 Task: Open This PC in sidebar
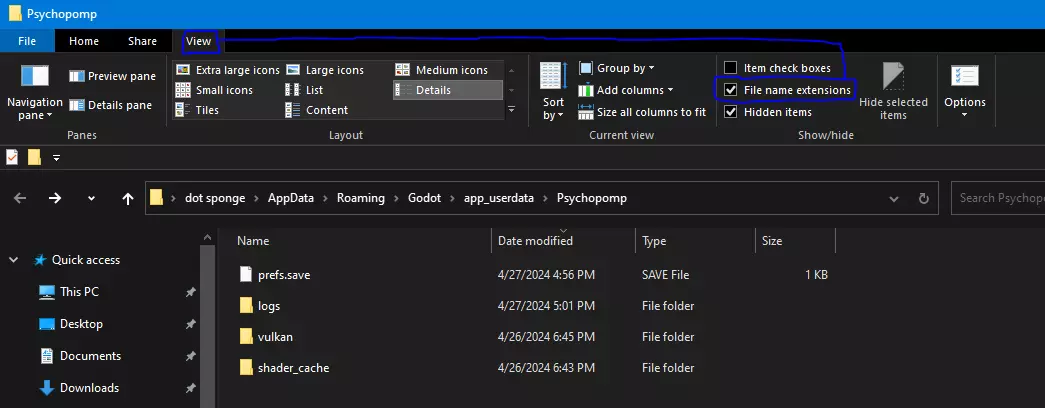coord(79,292)
